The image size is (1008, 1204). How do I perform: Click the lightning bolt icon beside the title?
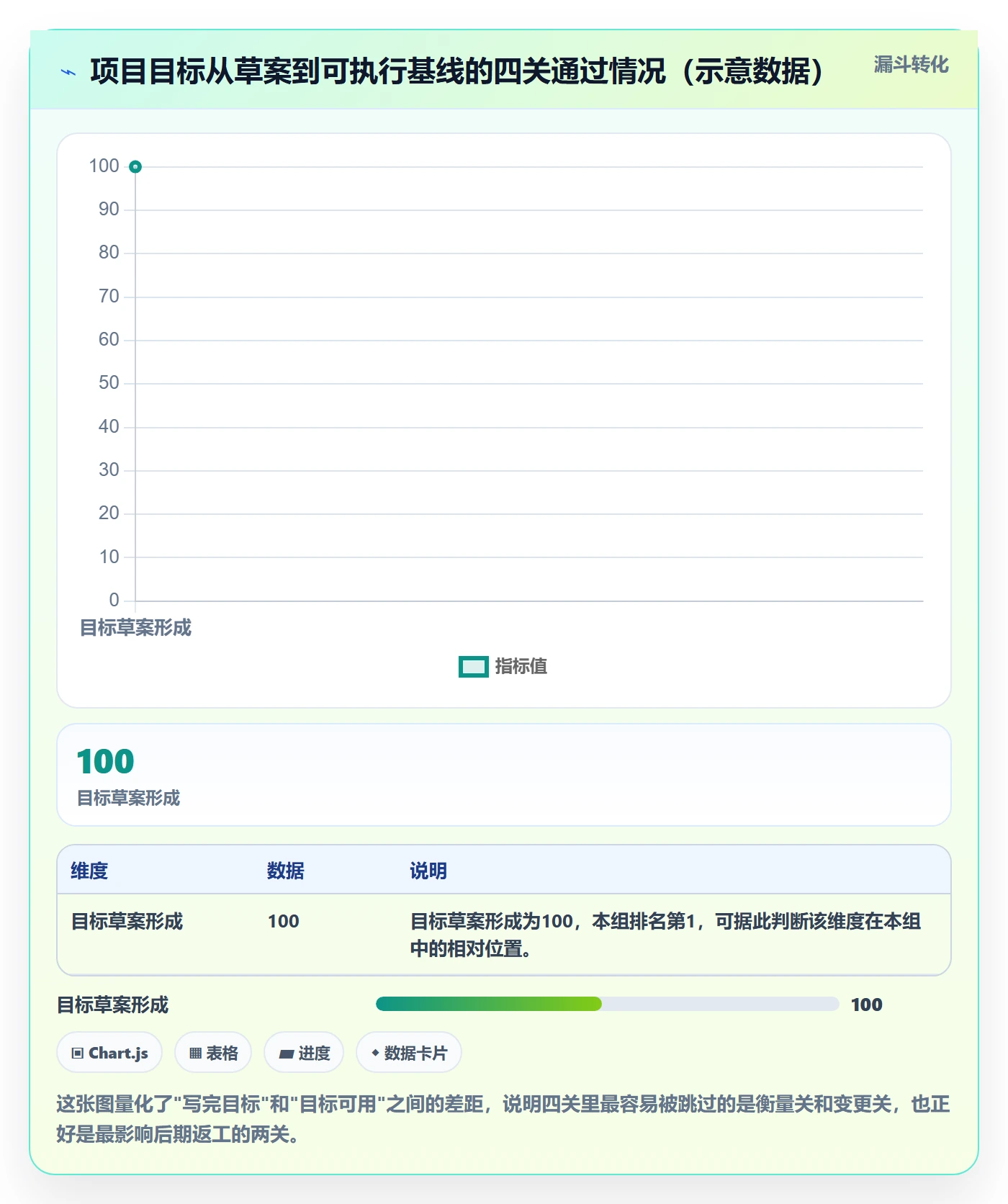coord(68,72)
